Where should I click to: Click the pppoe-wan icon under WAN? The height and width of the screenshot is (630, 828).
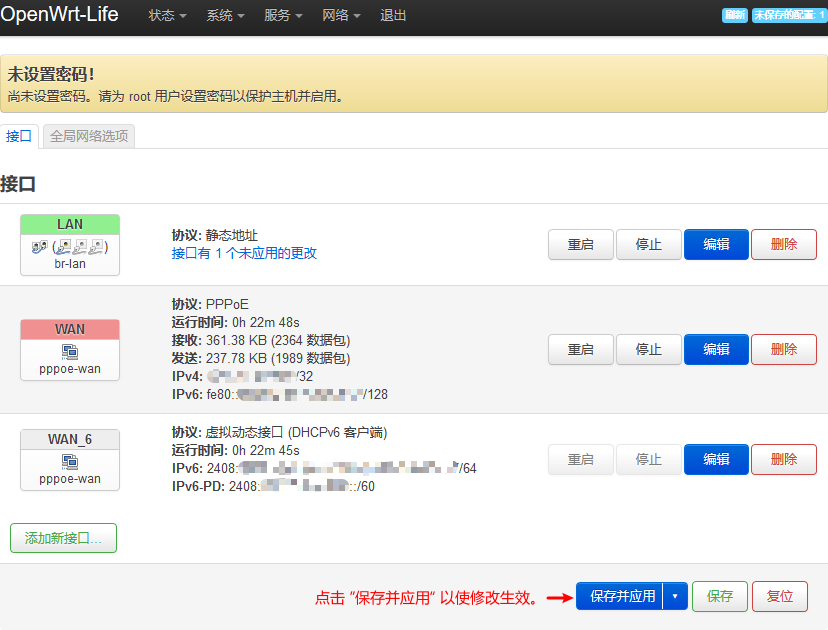tap(70, 351)
